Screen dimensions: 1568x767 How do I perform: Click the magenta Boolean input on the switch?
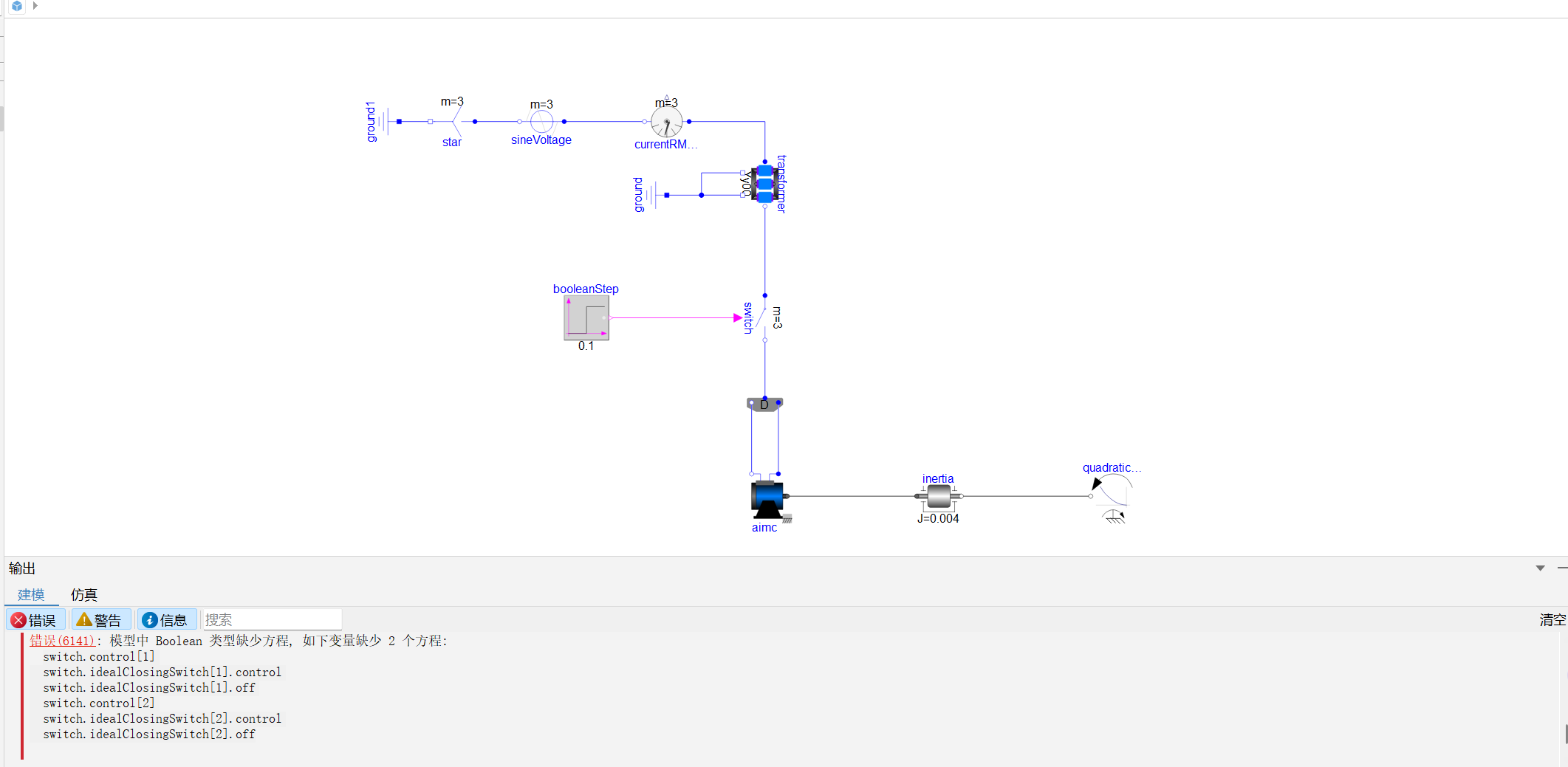coord(737,318)
